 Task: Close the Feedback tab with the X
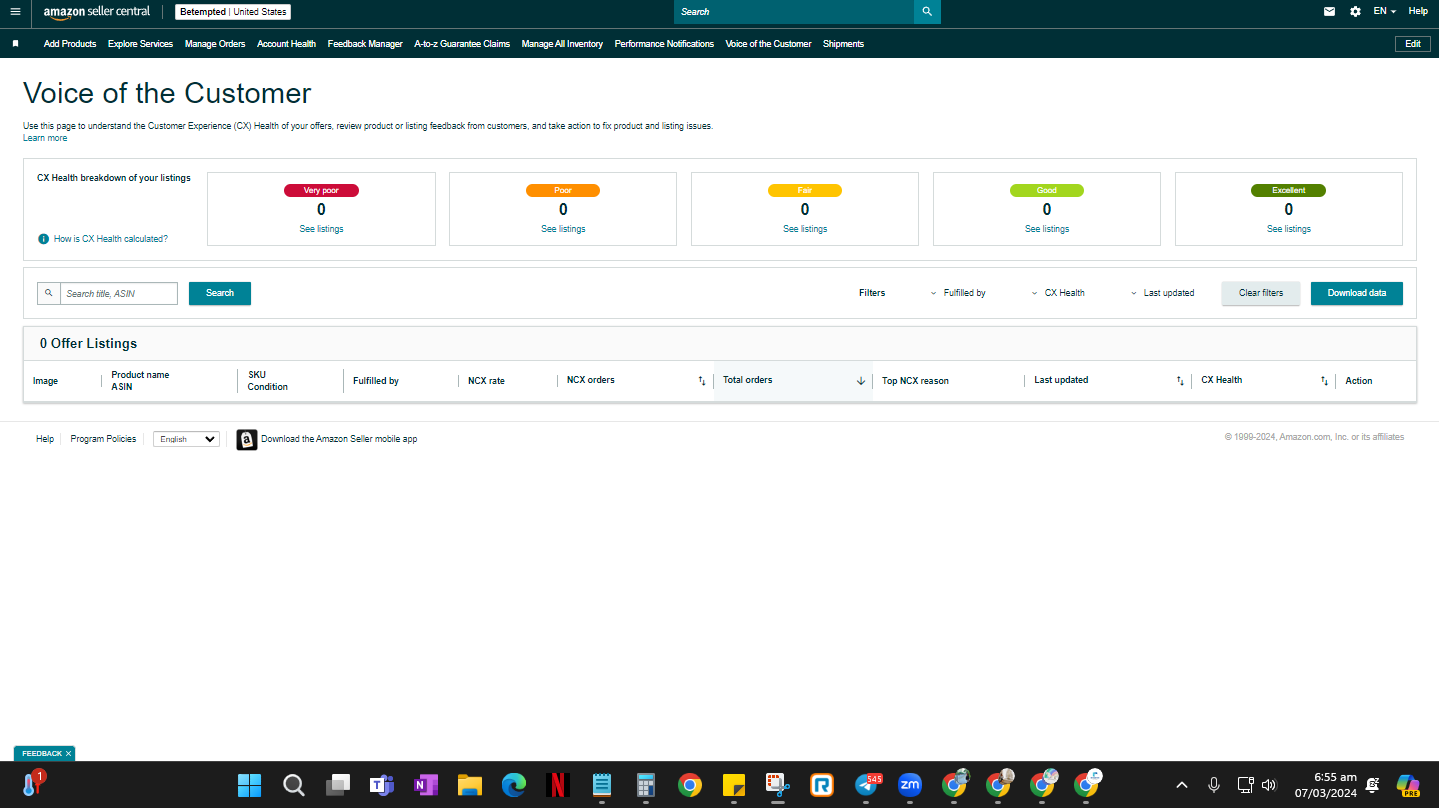tap(68, 754)
